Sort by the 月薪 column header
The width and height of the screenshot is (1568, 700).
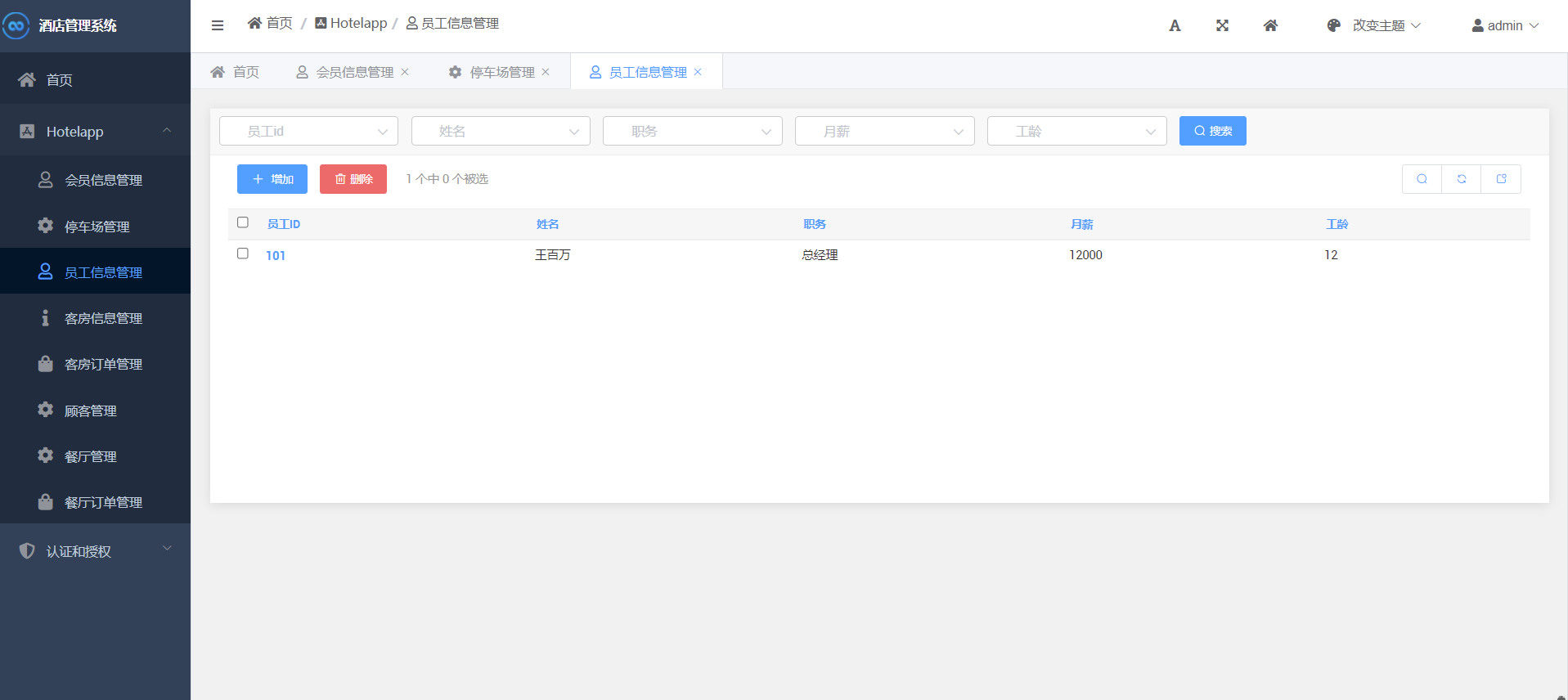[x=1082, y=224]
